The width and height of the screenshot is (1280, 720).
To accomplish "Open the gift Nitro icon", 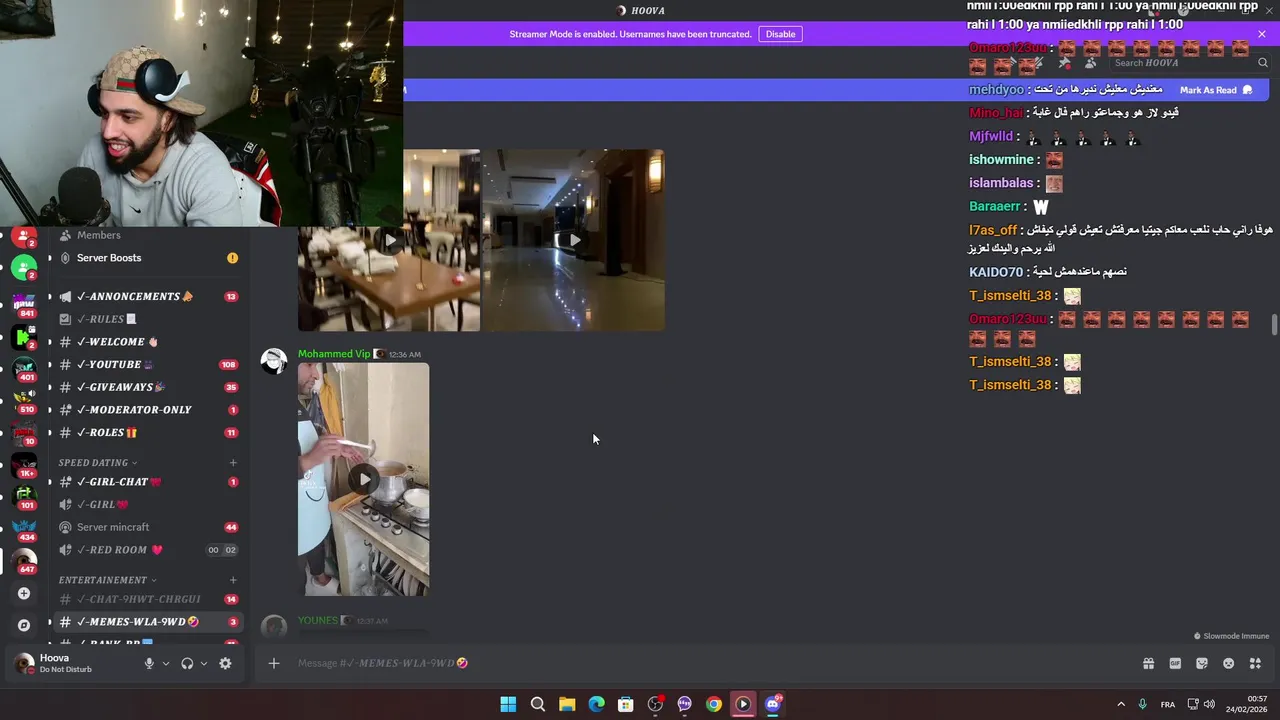I will 1148,663.
